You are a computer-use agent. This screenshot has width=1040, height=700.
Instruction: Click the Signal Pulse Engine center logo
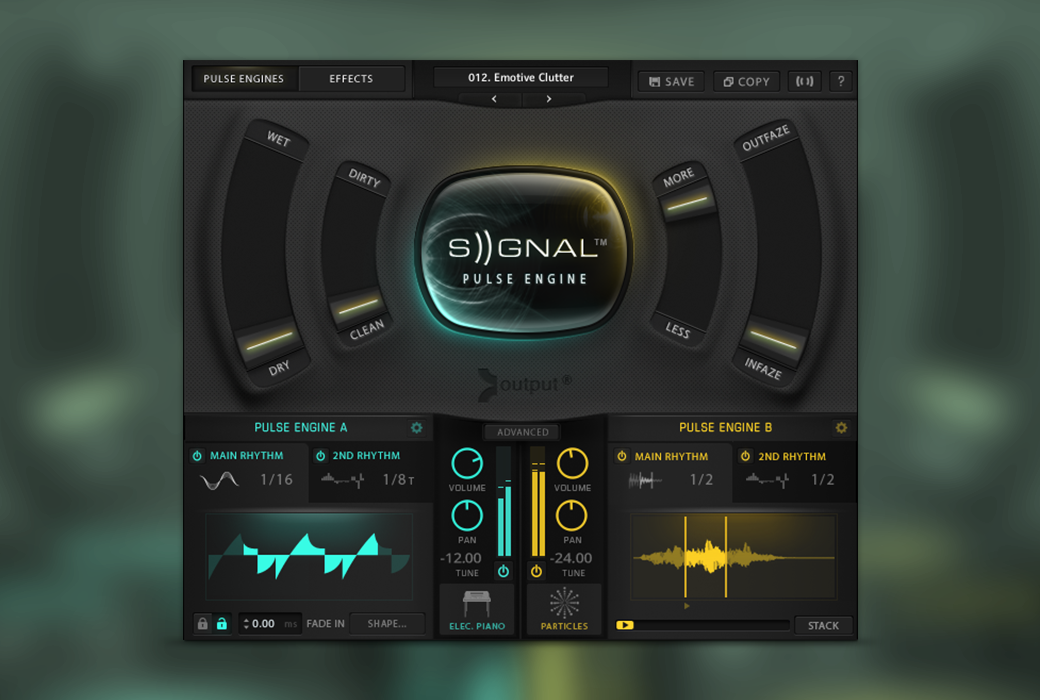[x=523, y=253]
